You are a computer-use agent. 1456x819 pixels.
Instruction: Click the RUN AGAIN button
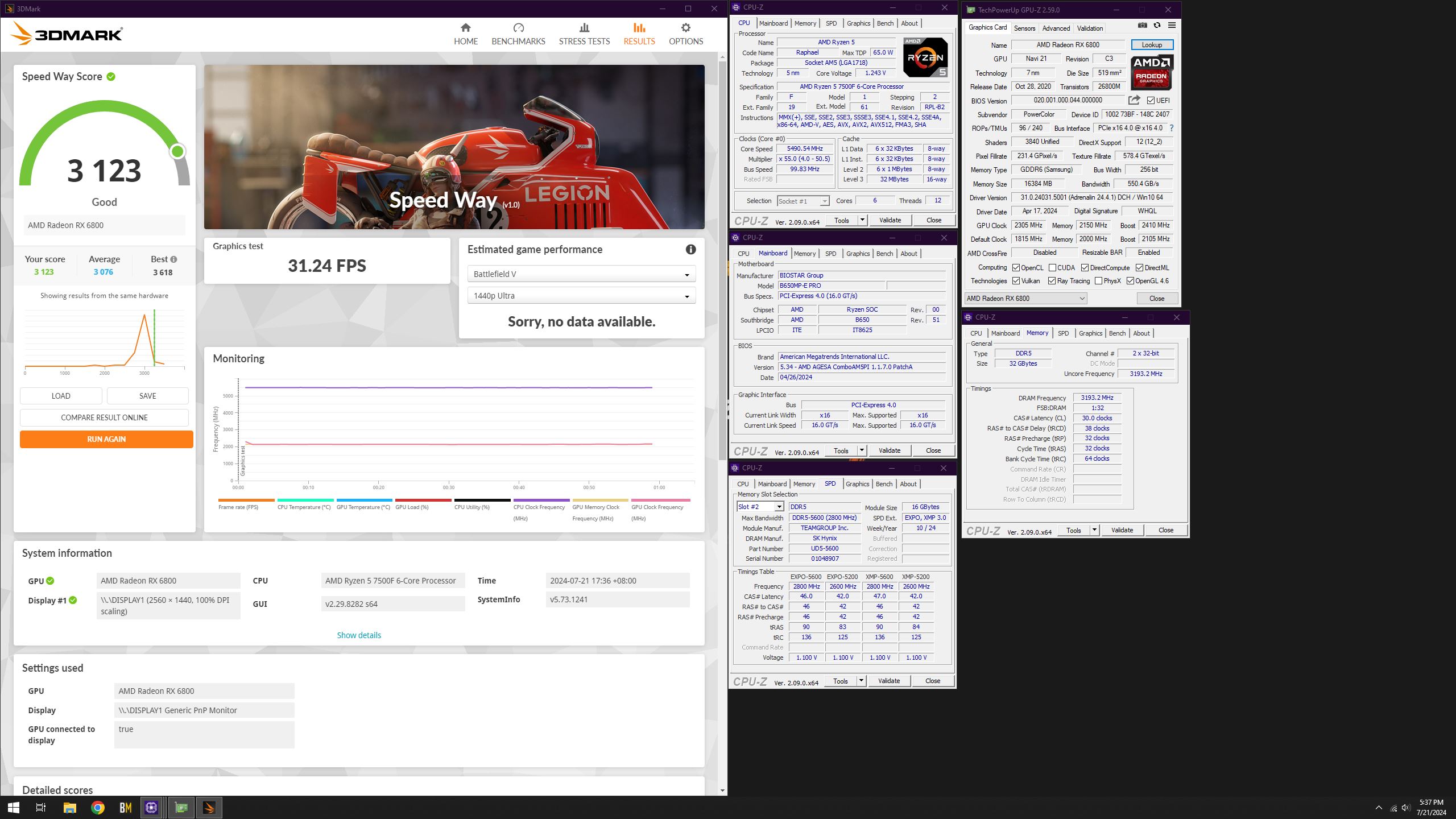coord(106,439)
